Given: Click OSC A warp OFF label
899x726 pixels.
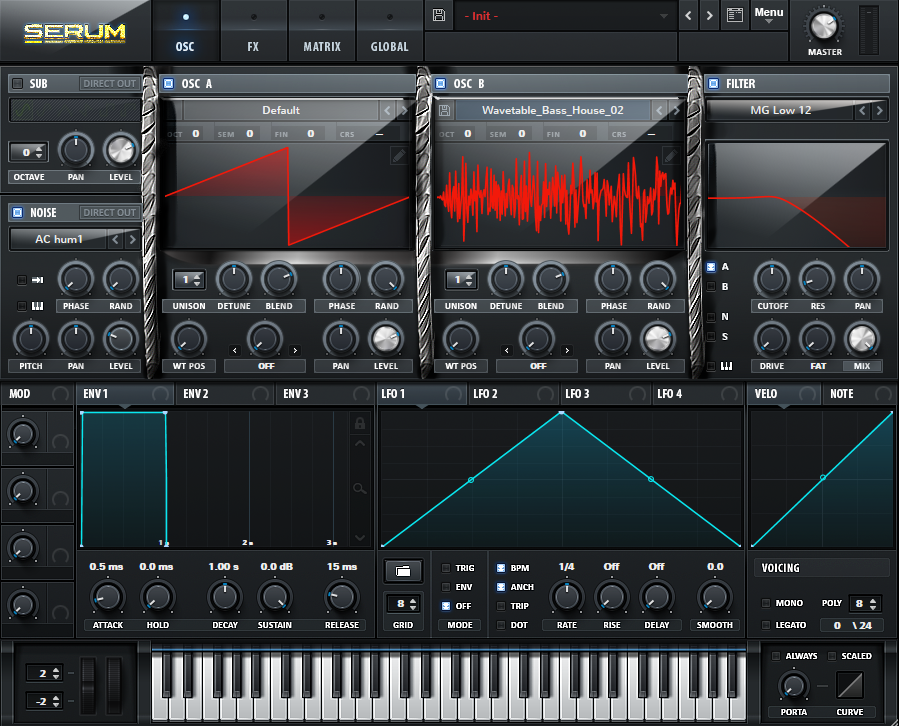Looking at the screenshot, I should pos(265,366).
